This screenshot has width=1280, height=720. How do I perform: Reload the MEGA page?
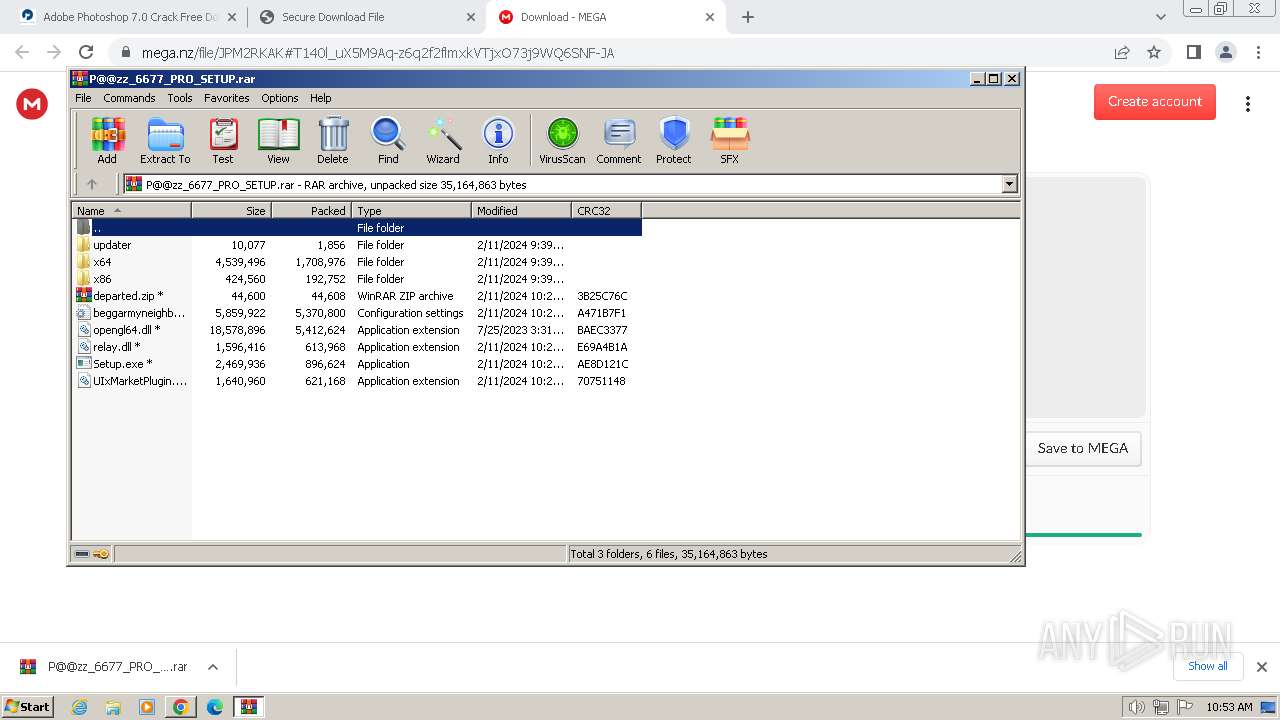tap(86, 52)
